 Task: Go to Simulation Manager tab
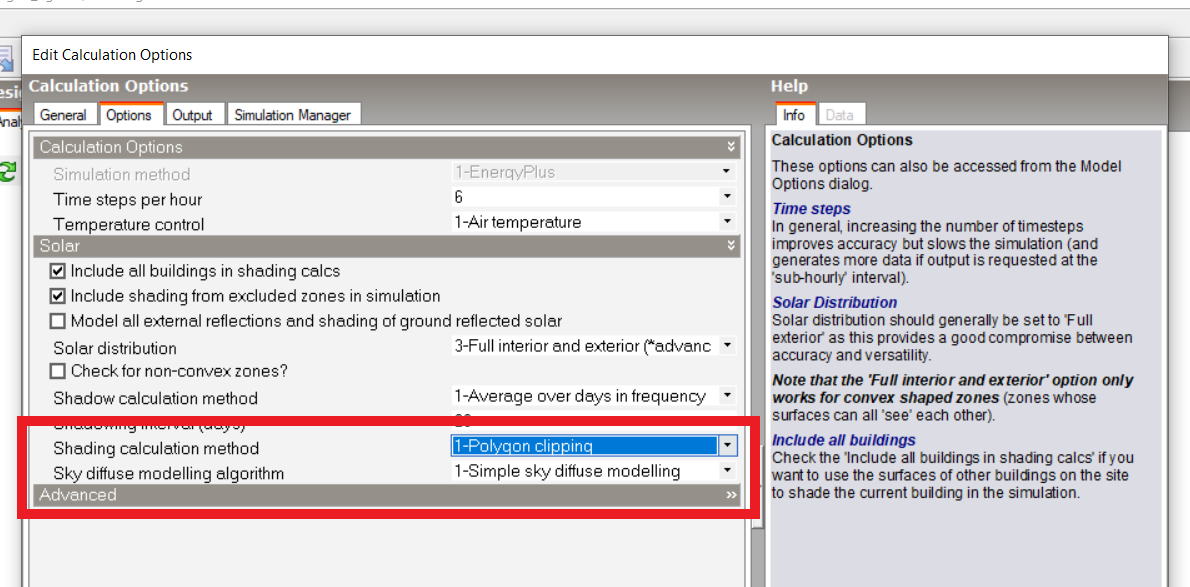pos(293,115)
